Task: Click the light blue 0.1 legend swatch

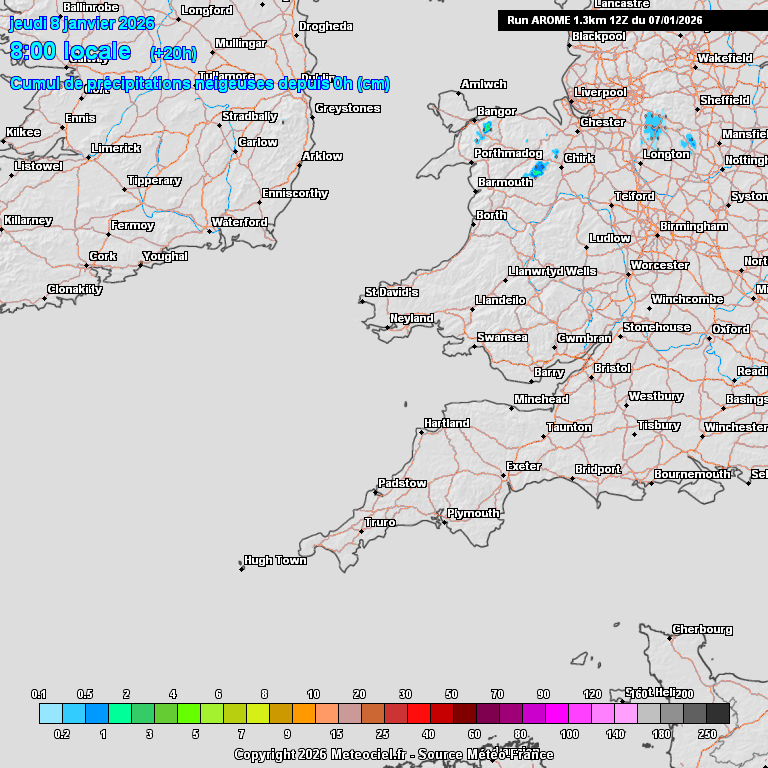Action: click(51, 714)
